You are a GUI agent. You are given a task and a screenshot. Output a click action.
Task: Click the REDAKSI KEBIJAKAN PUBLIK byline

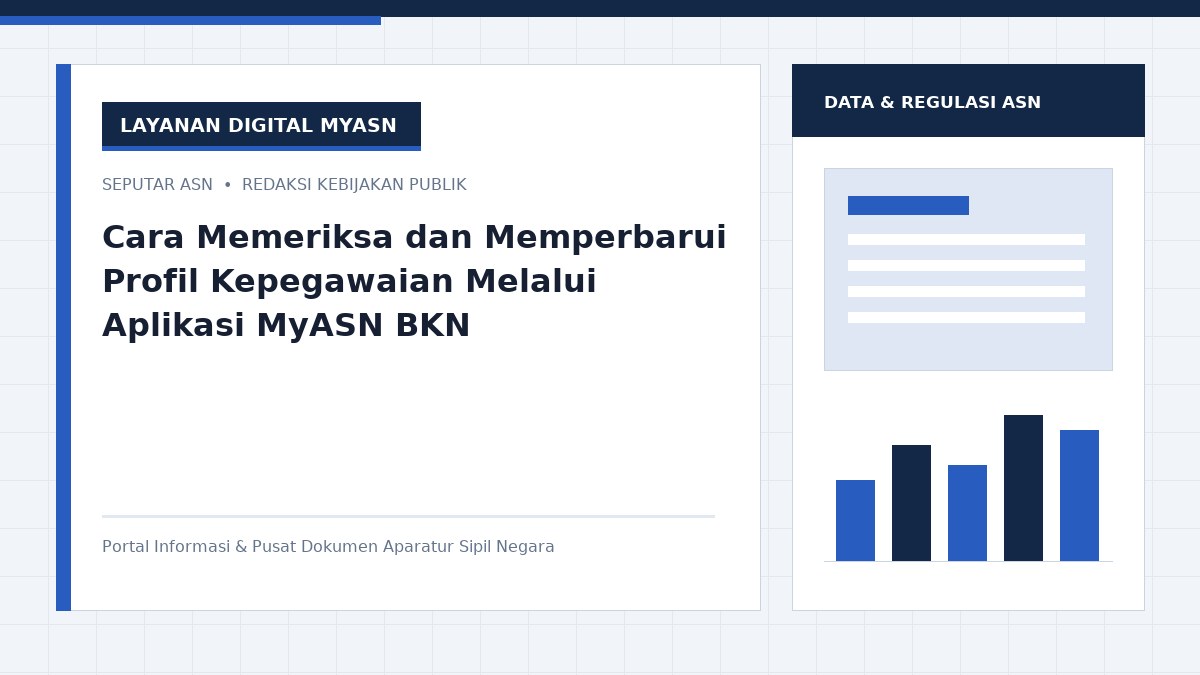354,185
